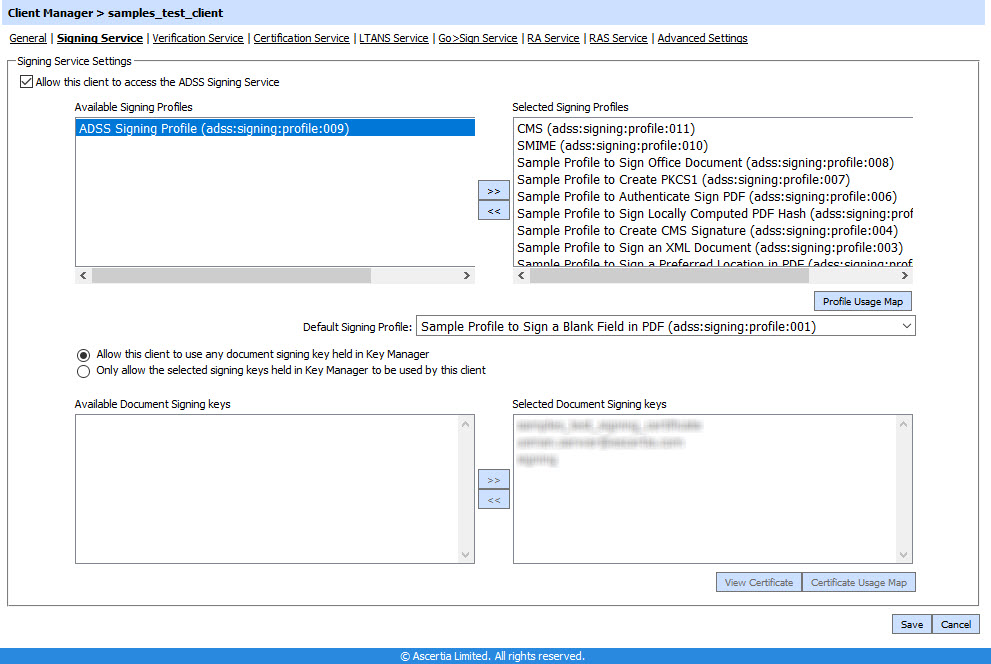Save the client settings
991x664 pixels.
pyautogui.click(x=911, y=624)
